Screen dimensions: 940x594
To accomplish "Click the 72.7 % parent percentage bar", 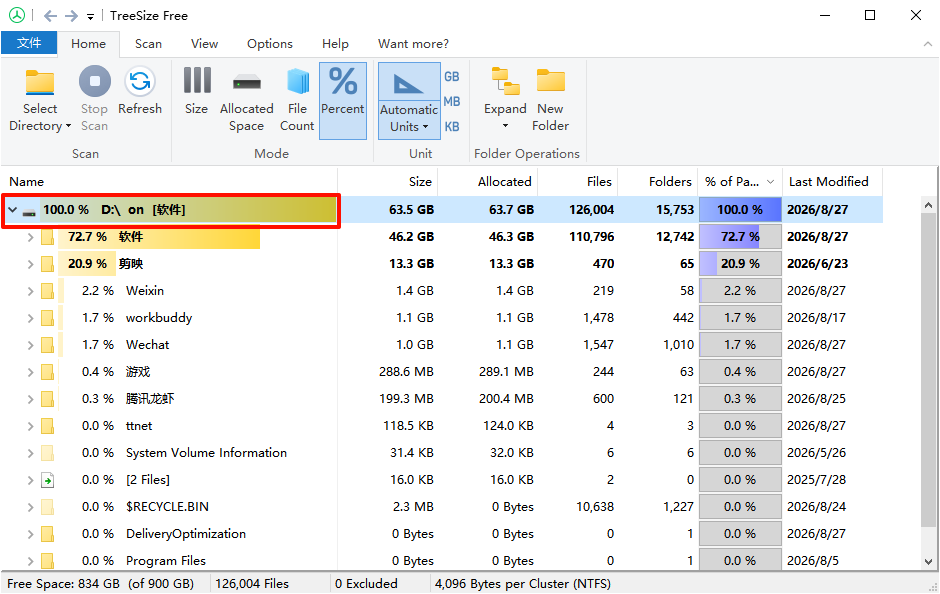I will click(740, 237).
